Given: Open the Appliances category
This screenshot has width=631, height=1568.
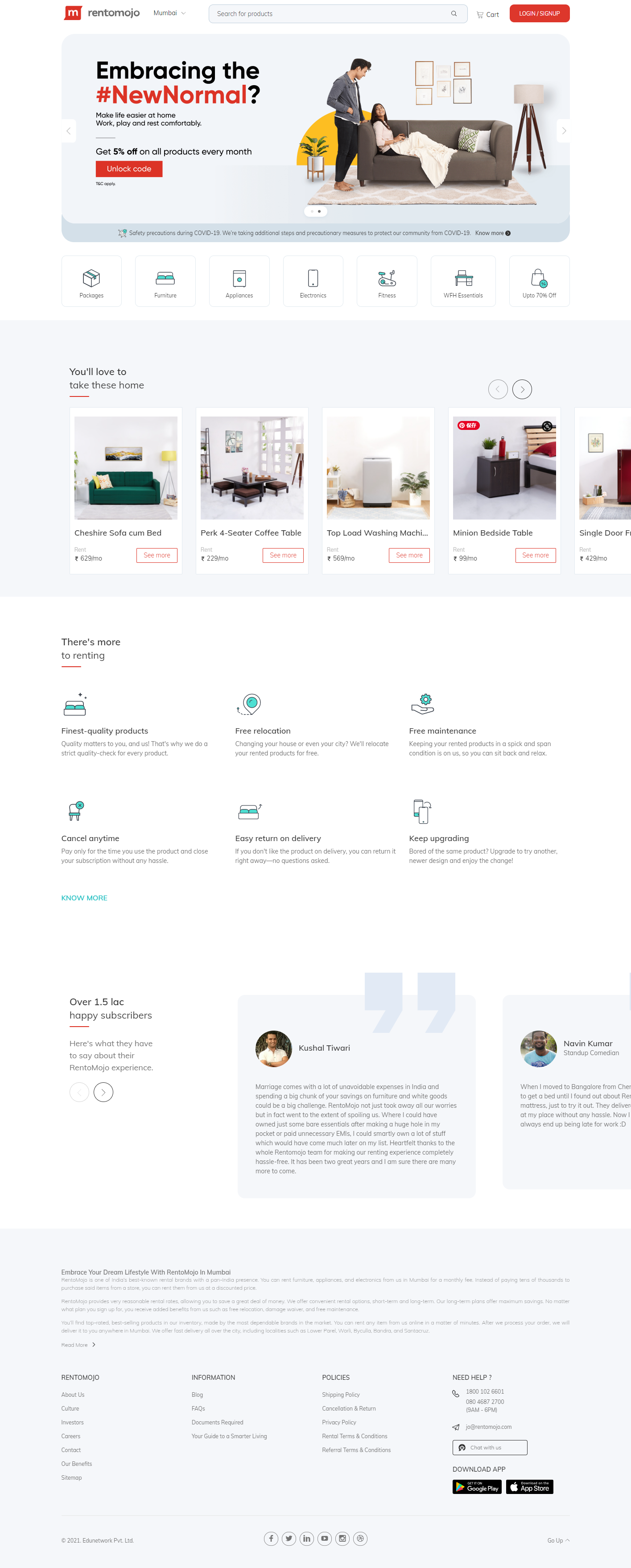Looking at the screenshot, I should pos(239,281).
